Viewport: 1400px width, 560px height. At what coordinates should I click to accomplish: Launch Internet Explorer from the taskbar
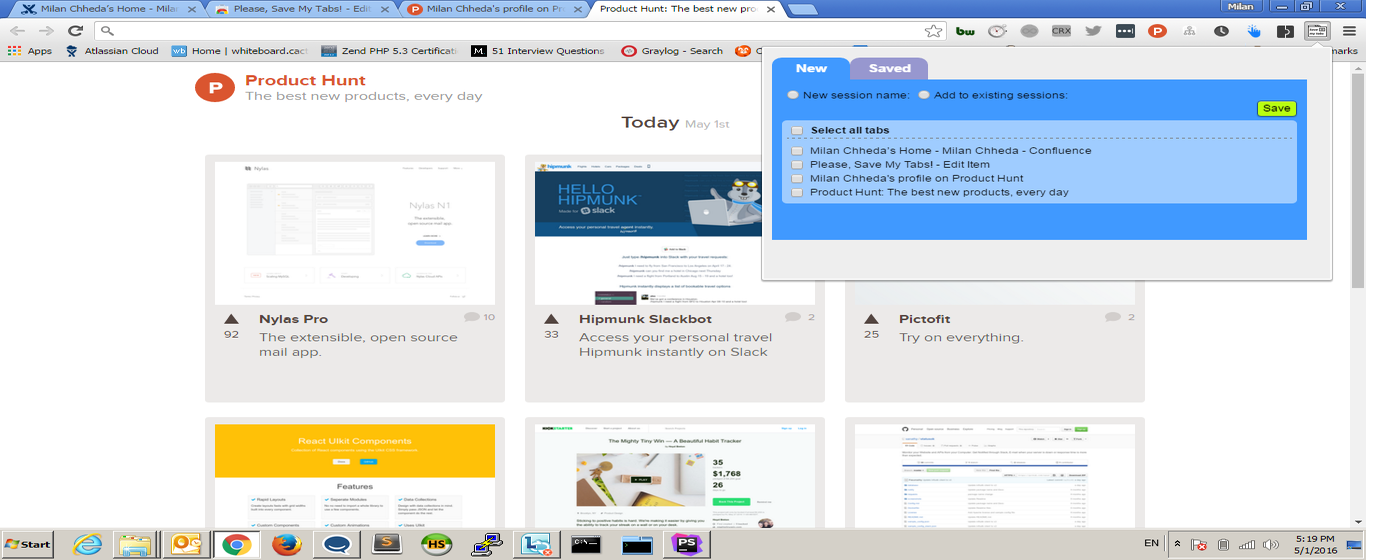pyautogui.click(x=88, y=544)
